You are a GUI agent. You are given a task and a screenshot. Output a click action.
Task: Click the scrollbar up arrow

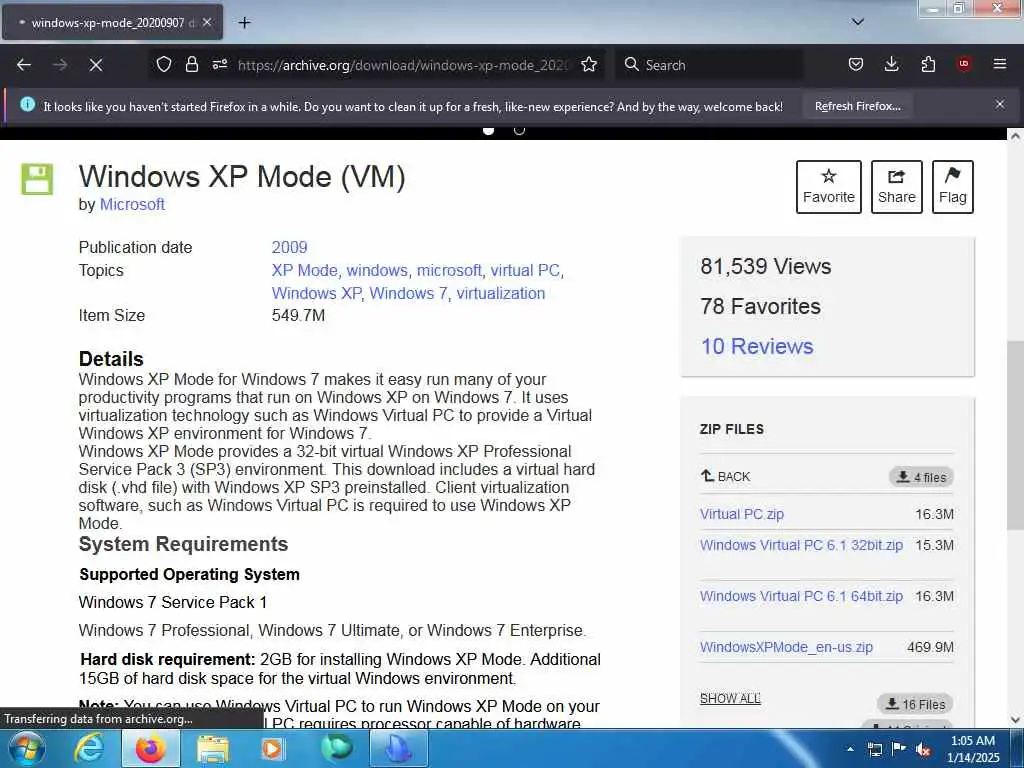pos(1015,135)
